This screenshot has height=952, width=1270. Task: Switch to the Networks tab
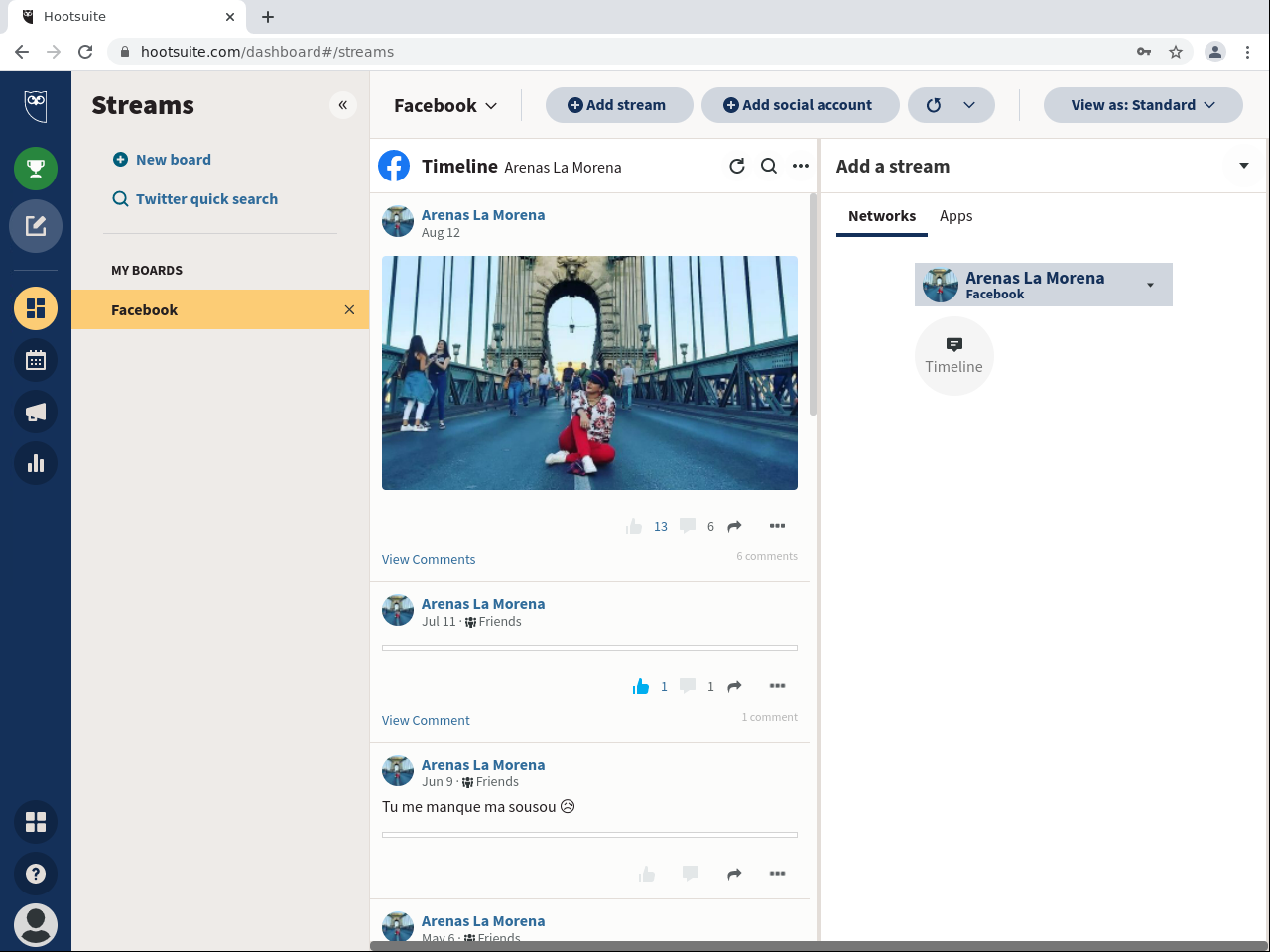tap(882, 216)
